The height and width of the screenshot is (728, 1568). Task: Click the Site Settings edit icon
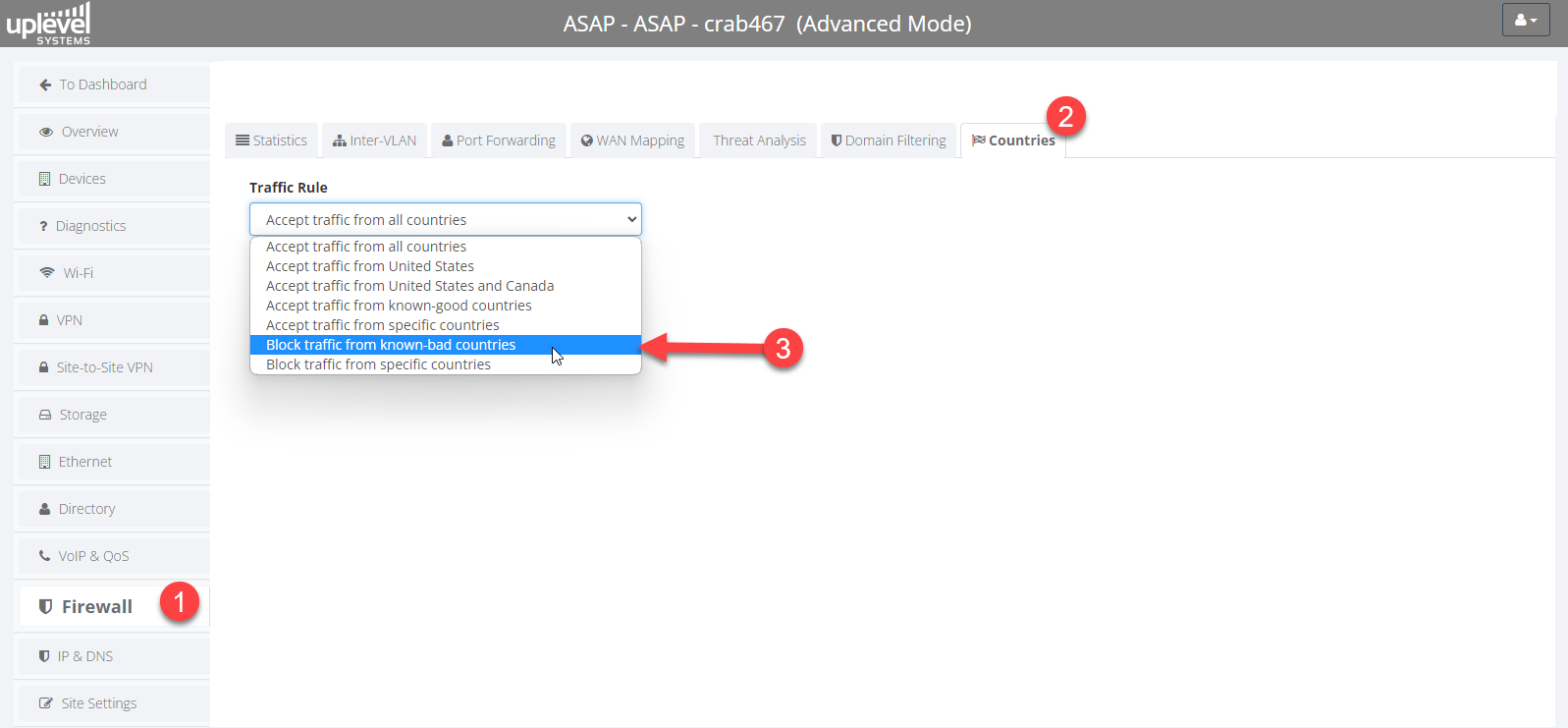[46, 703]
